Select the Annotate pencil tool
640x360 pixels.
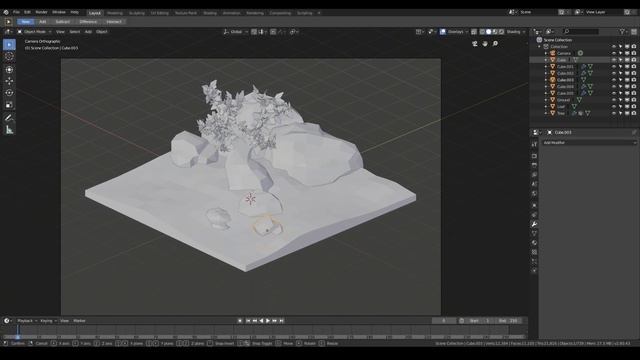[9, 118]
